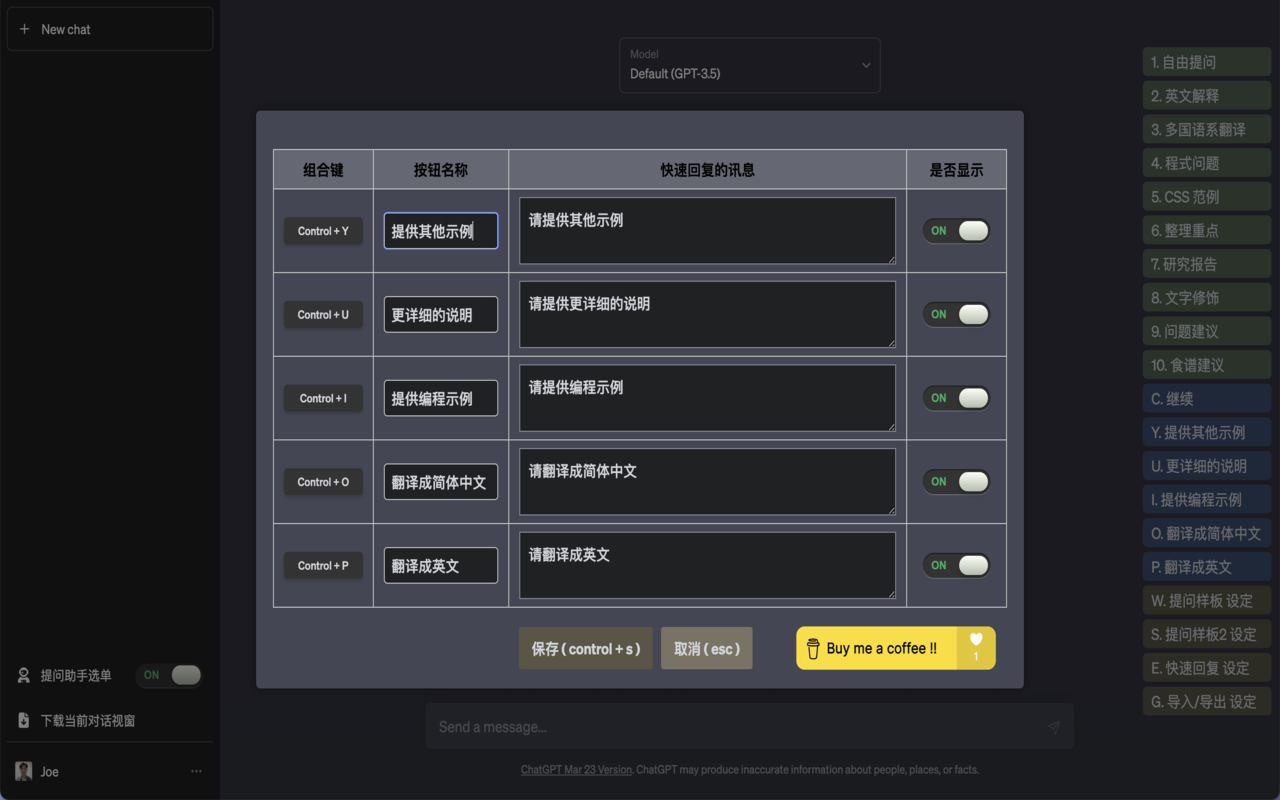Open W. 提问样板 设定
1280x800 pixels.
(1206, 600)
